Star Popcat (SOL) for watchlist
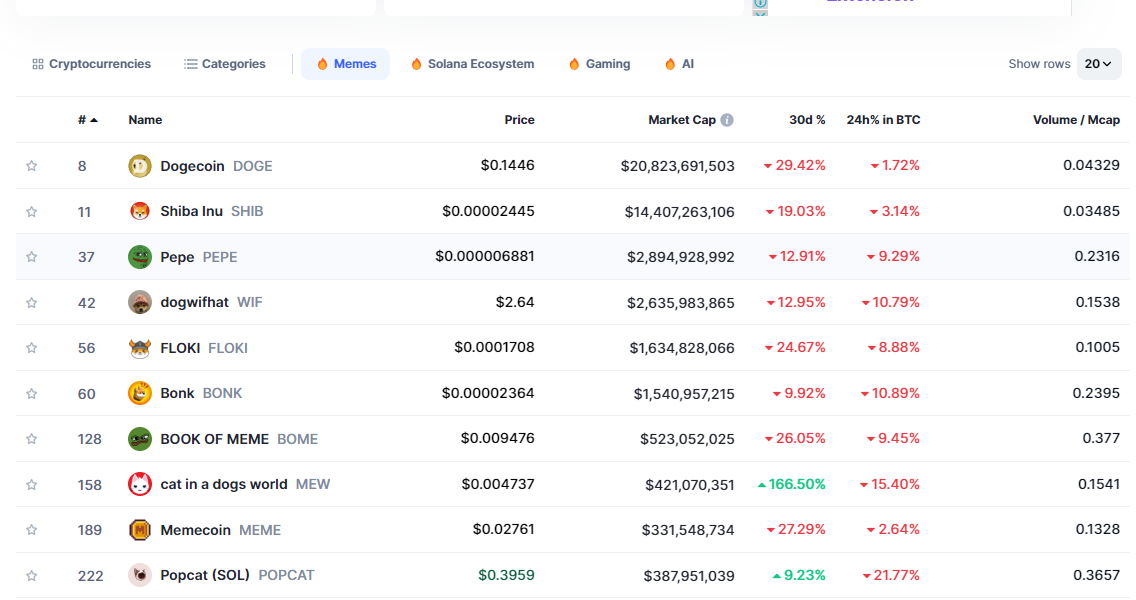 [x=32, y=575]
